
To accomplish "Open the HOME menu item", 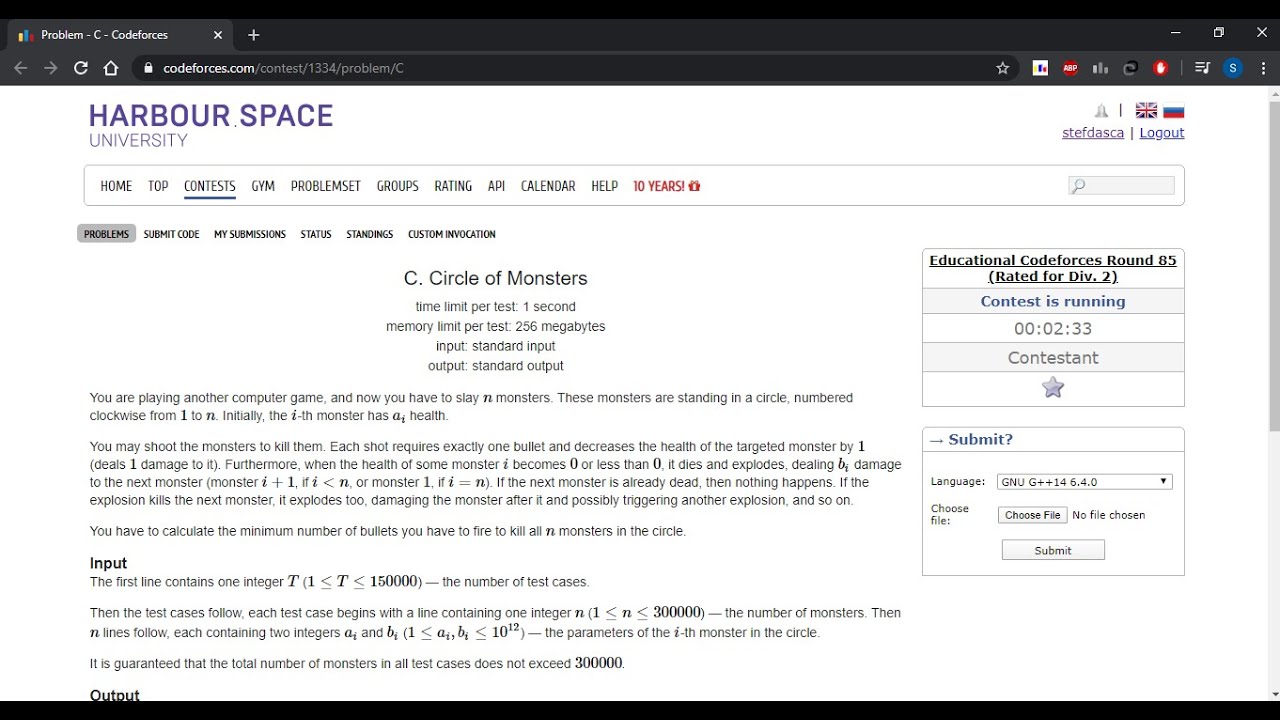I will coord(116,186).
